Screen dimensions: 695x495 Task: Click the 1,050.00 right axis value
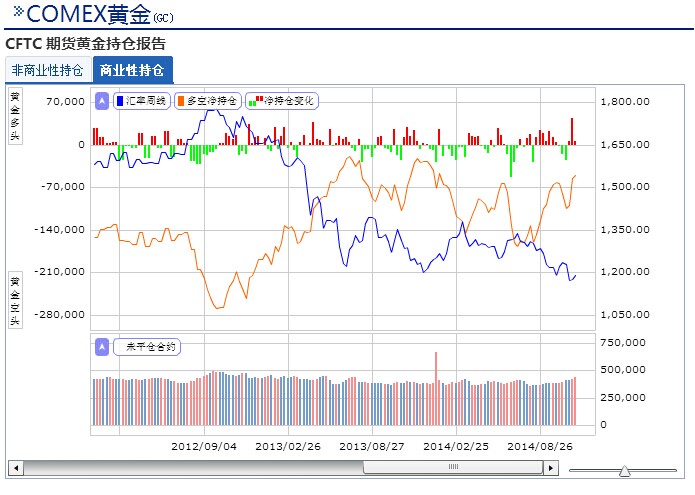coord(625,315)
